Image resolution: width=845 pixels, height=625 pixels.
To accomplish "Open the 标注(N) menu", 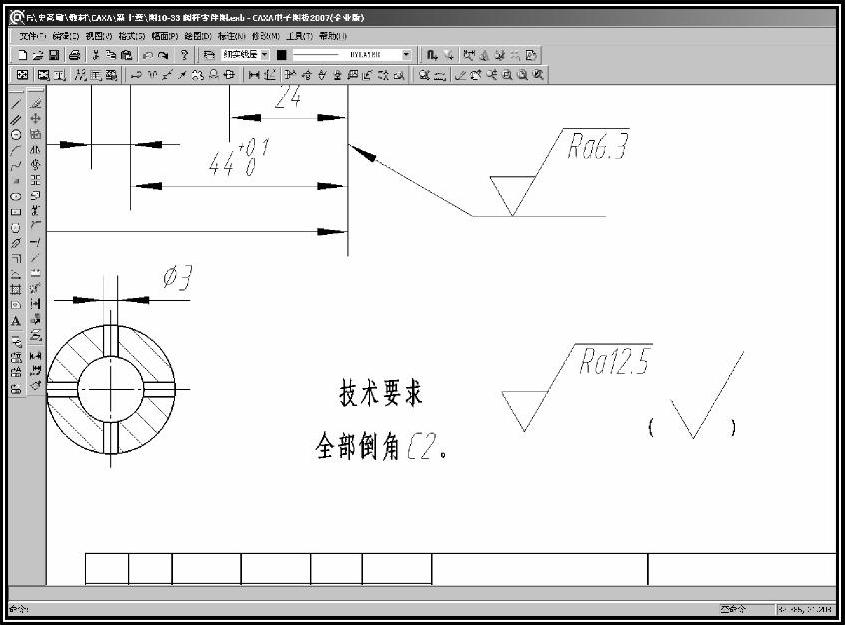I will (231, 36).
